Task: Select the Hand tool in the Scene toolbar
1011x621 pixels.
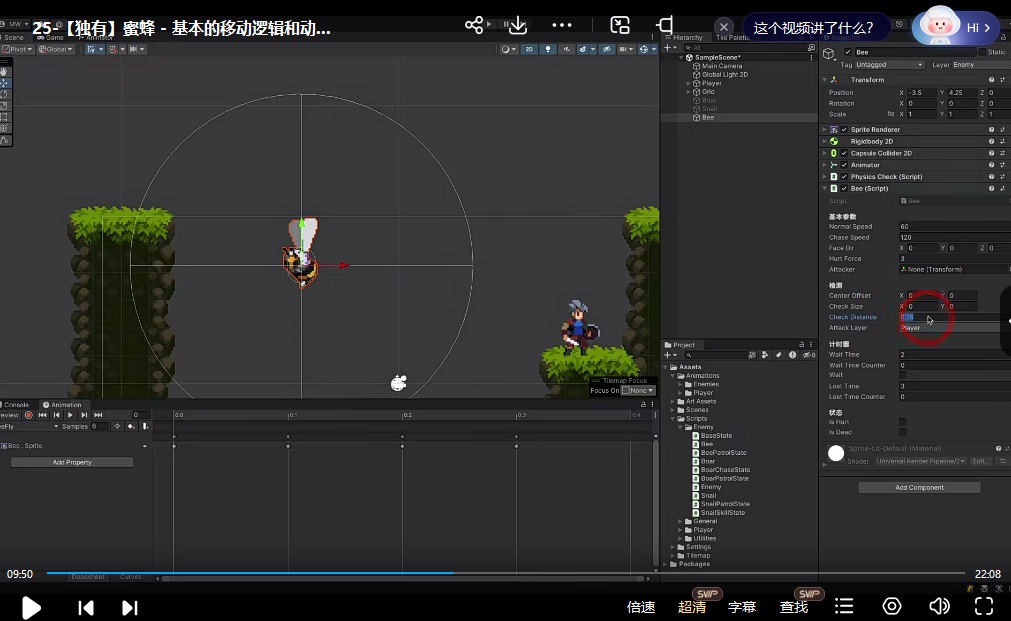Action: coord(6,71)
